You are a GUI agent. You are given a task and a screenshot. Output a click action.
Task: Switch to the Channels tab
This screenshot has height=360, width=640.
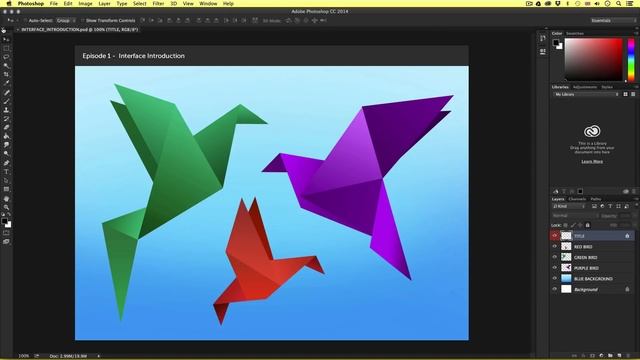coord(577,199)
